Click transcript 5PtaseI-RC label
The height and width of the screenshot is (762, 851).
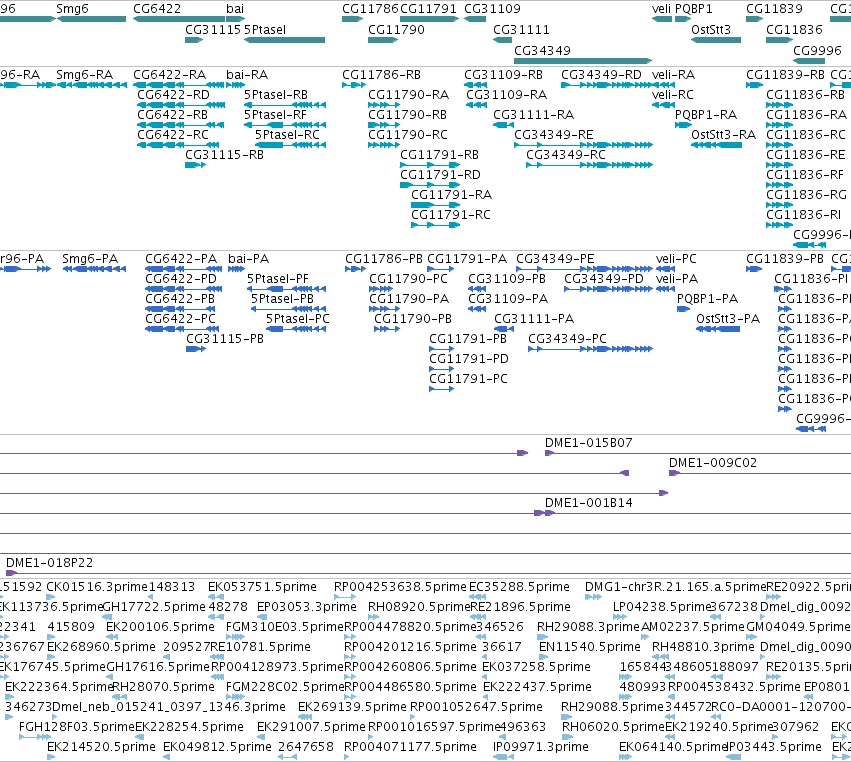click(287, 135)
